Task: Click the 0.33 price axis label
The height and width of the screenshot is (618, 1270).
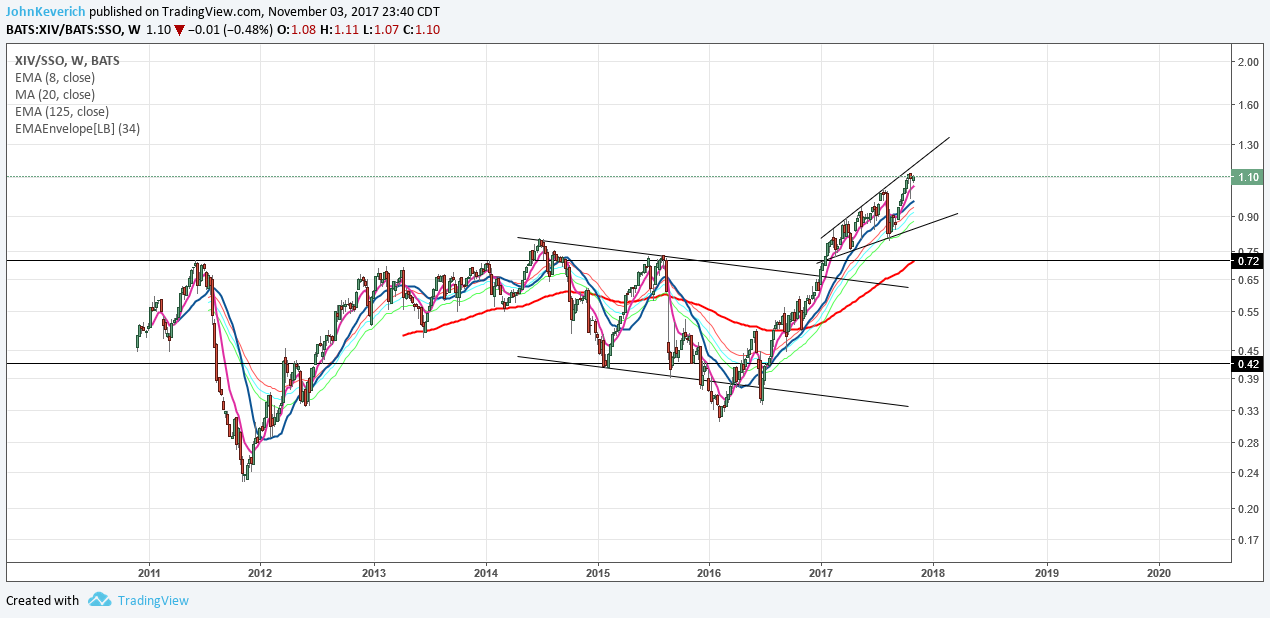Action: coord(1247,411)
